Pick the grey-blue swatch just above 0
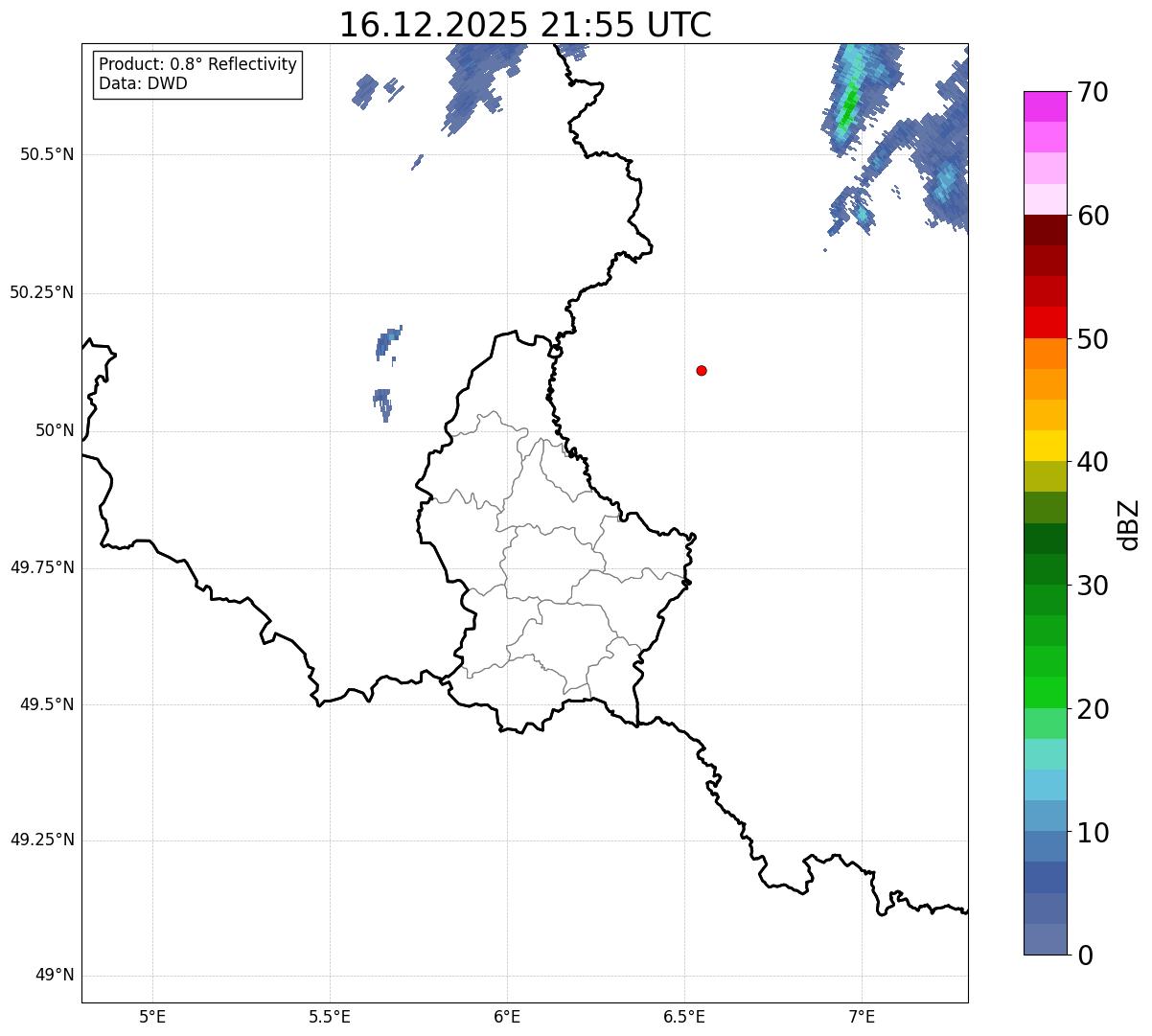 (x=1045, y=939)
